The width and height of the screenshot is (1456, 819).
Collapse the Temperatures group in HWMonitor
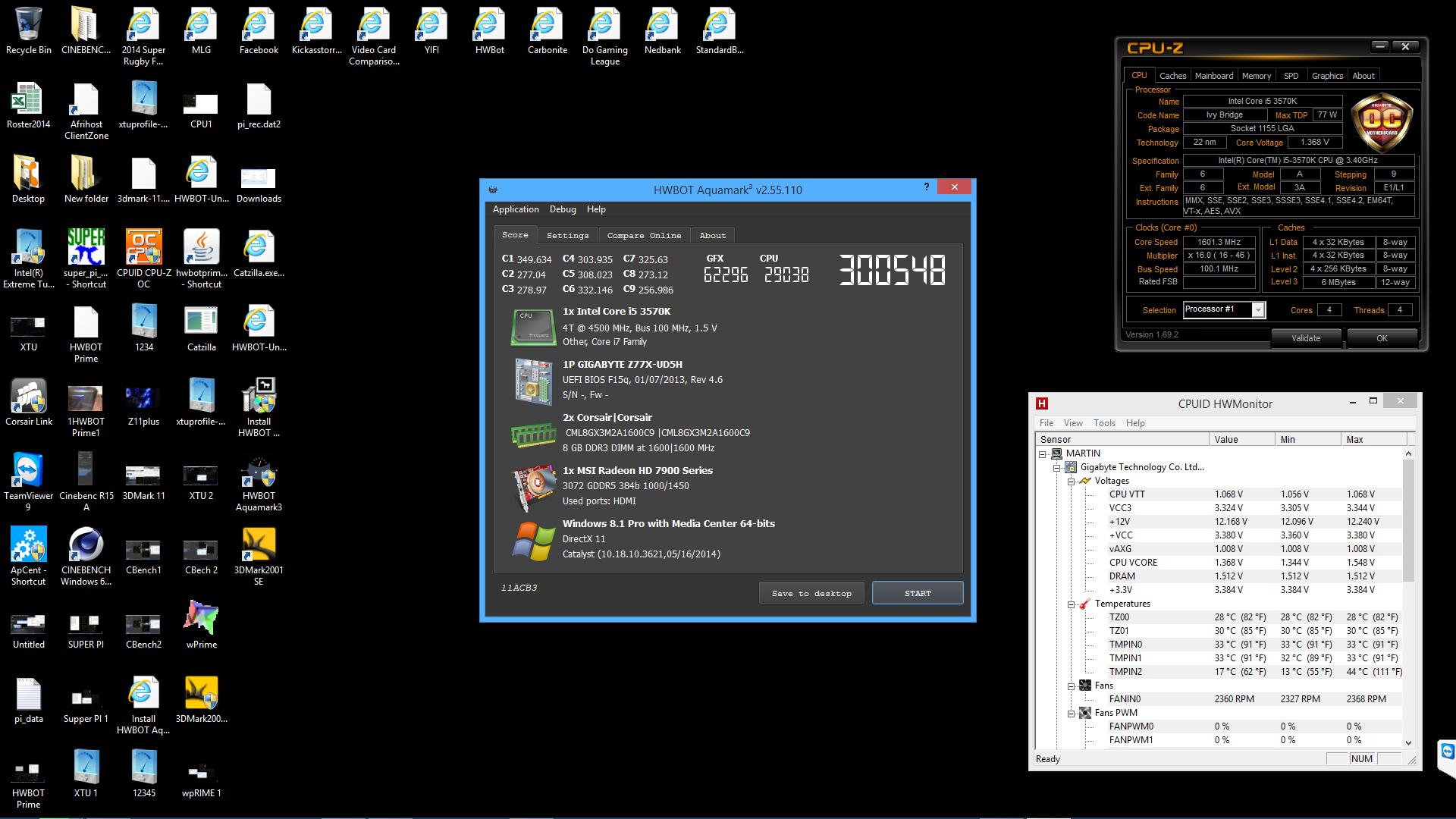click(x=1072, y=604)
